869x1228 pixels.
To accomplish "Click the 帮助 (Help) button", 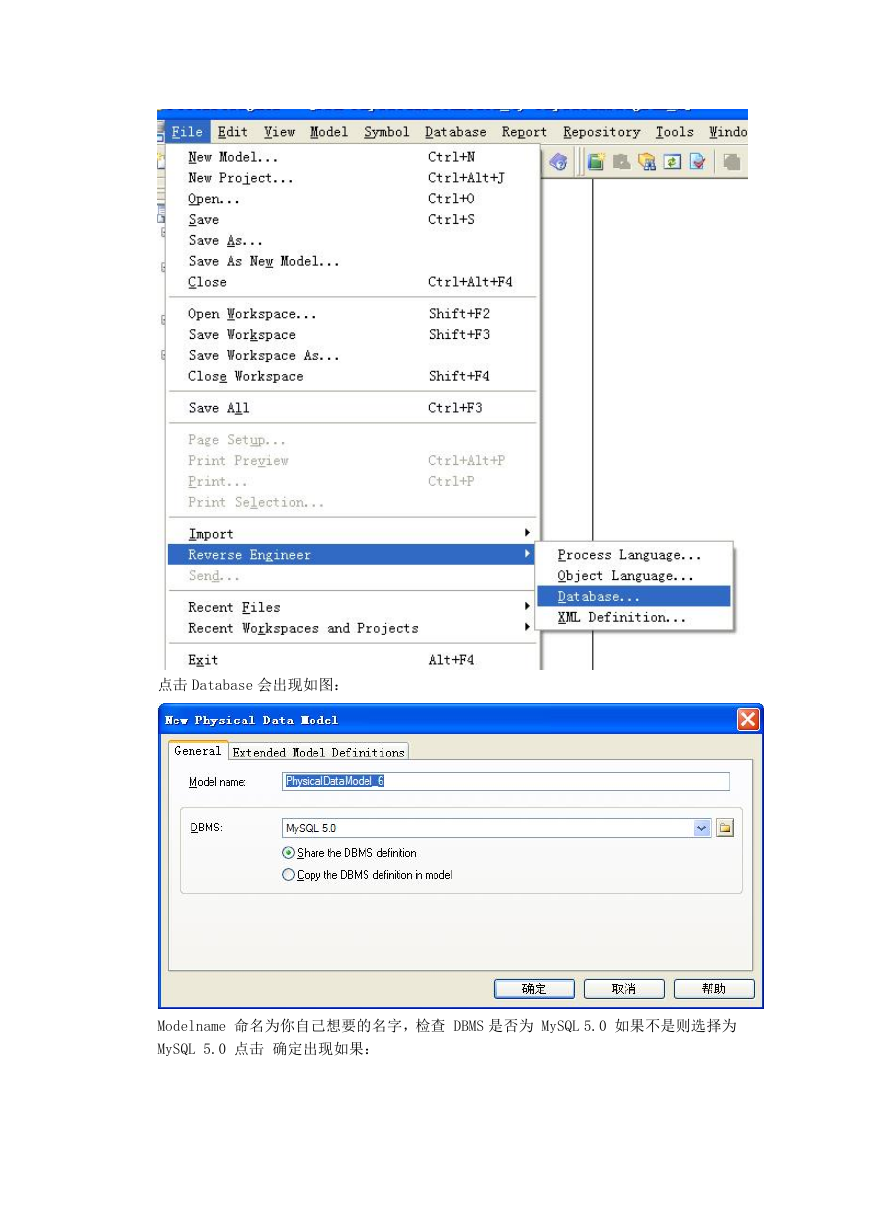I will tap(714, 989).
